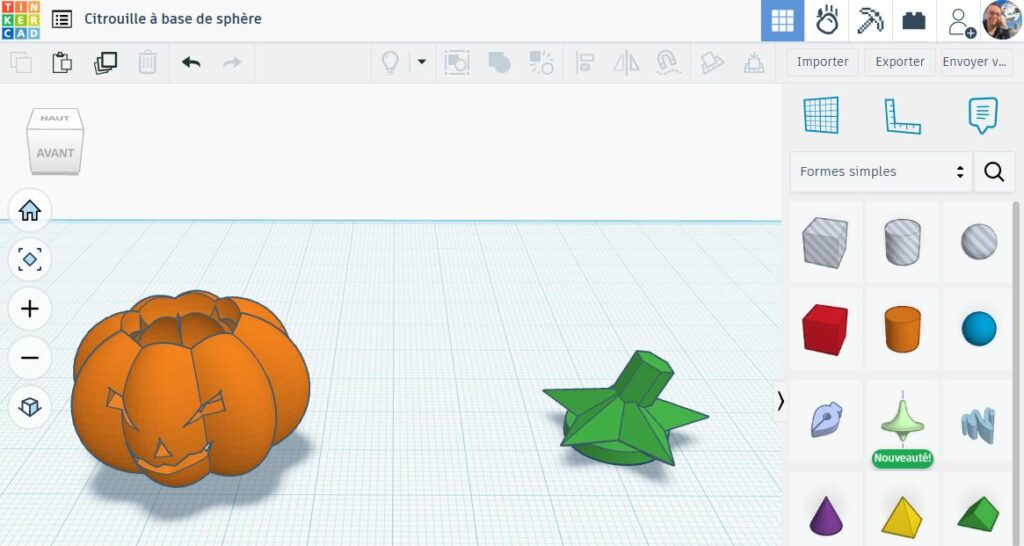Zoom in with the plus button

tap(30, 309)
